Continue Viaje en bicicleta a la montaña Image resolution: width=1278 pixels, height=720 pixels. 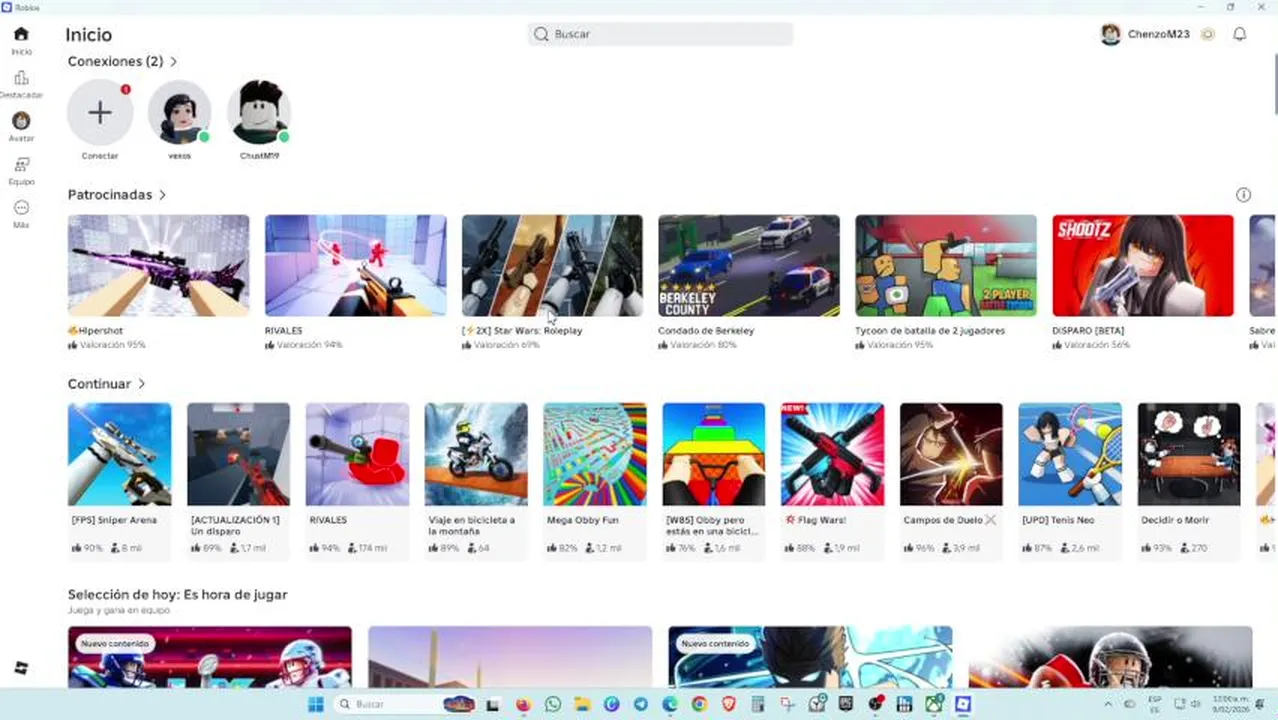[476, 454]
